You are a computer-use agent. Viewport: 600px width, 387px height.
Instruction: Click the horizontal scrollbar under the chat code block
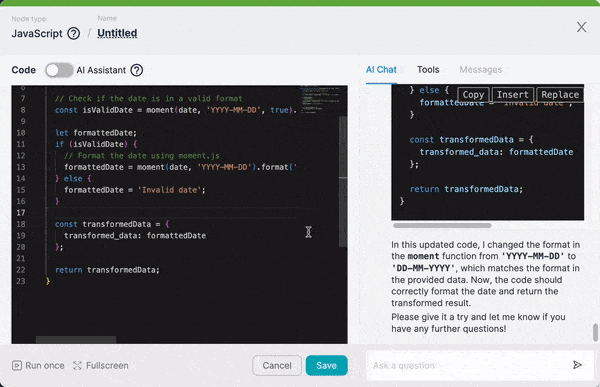tap(442, 225)
